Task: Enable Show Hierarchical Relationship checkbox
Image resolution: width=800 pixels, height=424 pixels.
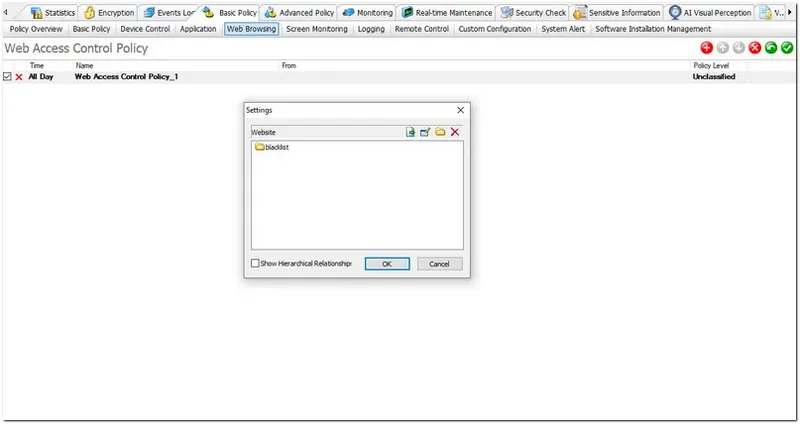Action: coord(255,263)
